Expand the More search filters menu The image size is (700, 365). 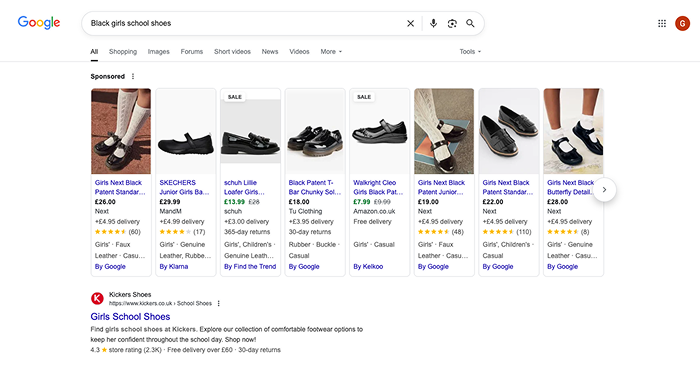(331, 52)
